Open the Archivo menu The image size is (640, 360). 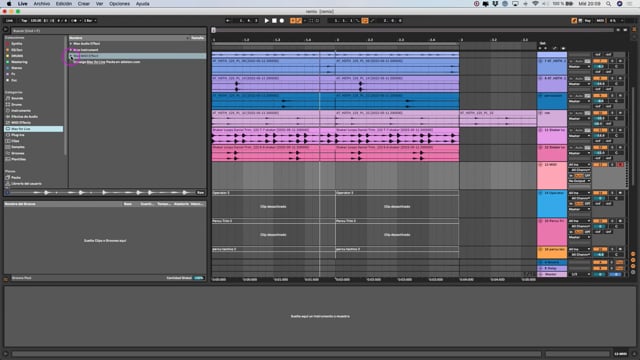[x=42, y=4]
